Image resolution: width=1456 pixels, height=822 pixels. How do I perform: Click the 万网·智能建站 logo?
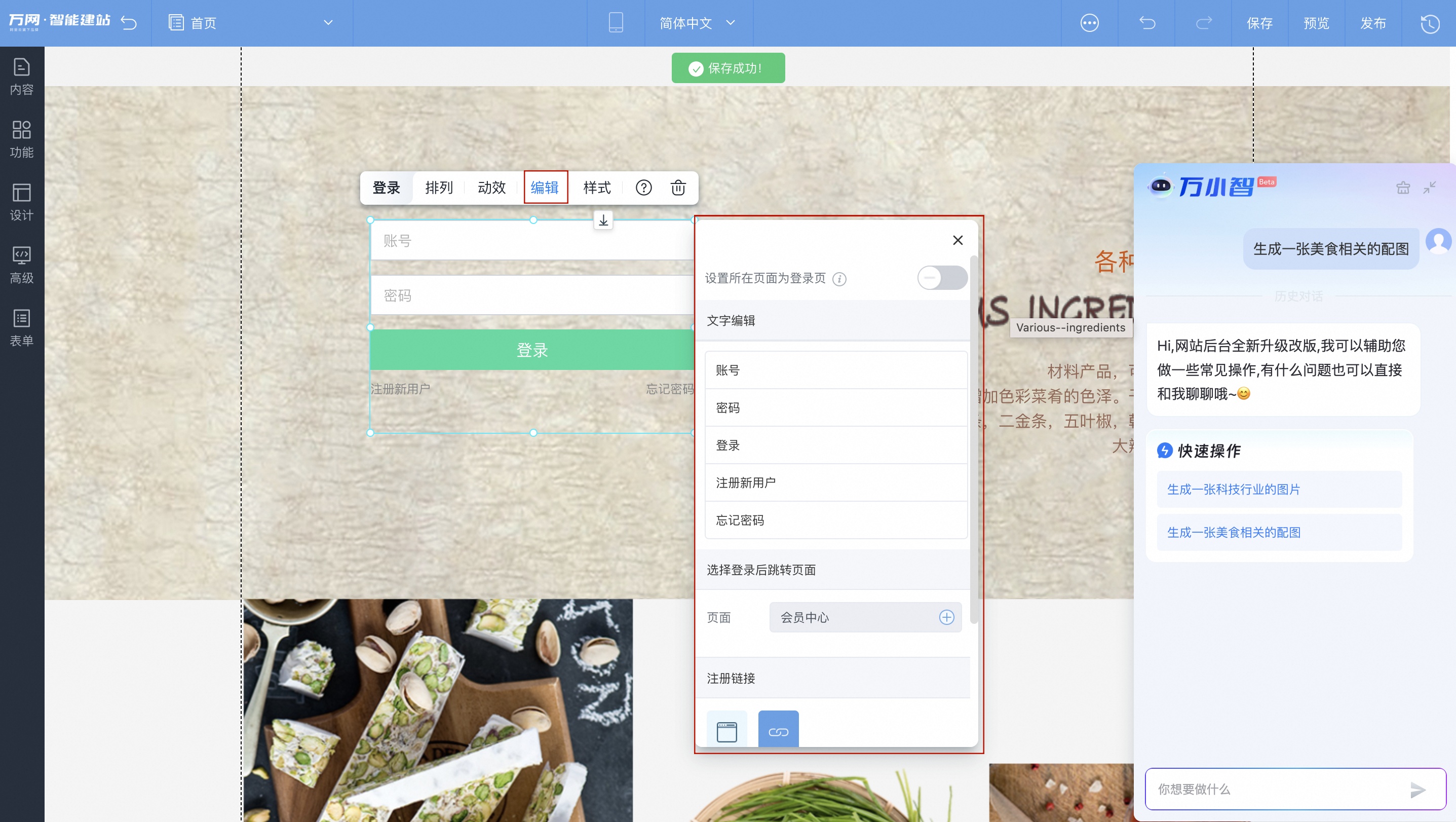coord(59,21)
